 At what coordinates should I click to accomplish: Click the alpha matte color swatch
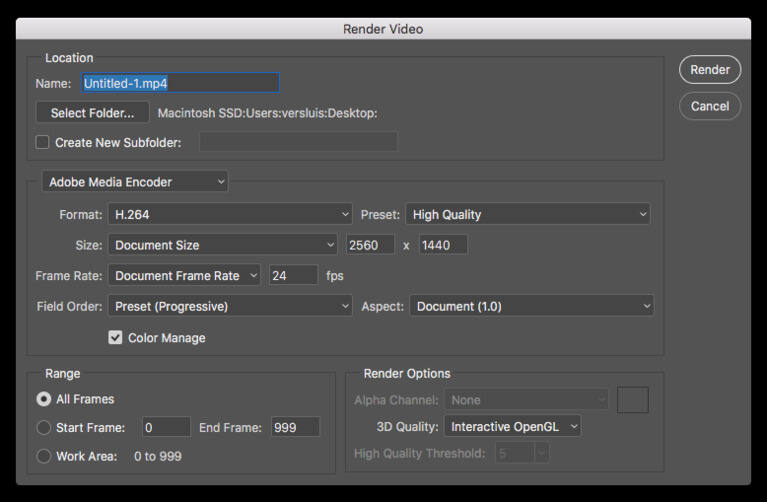pyautogui.click(x=633, y=400)
